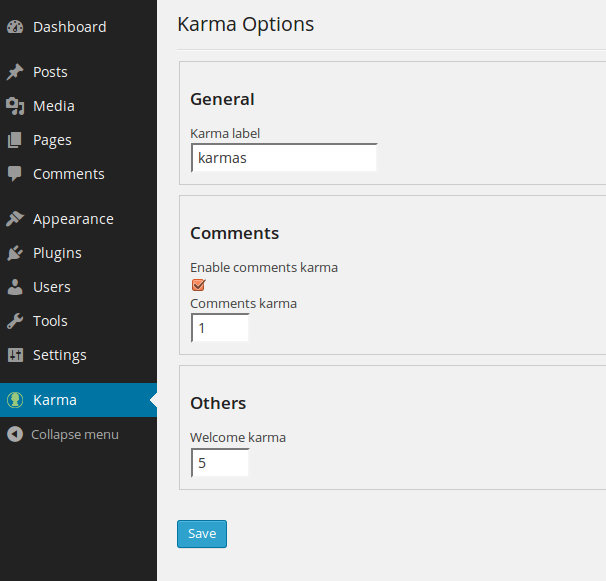Open the Settings menu item
The image size is (606, 581).
[x=78, y=355]
